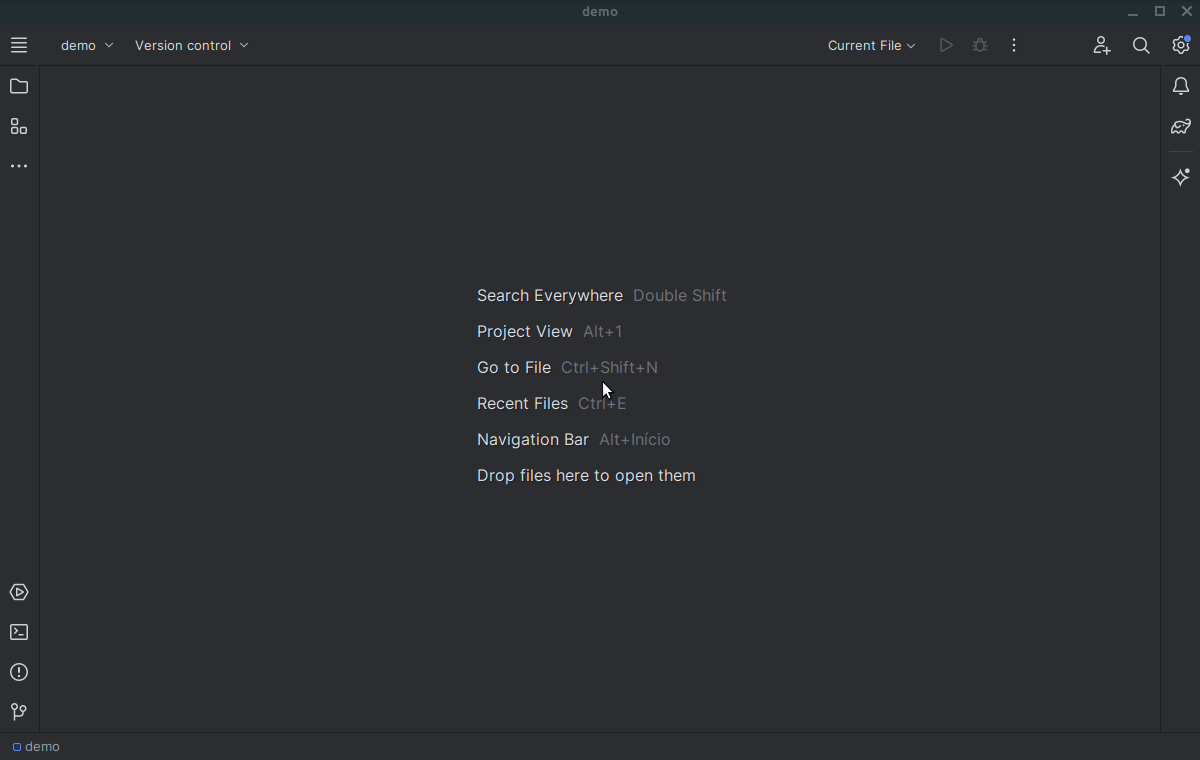Open Code With Me user icon
The height and width of the screenshot is (760, 1200).
1101,45
